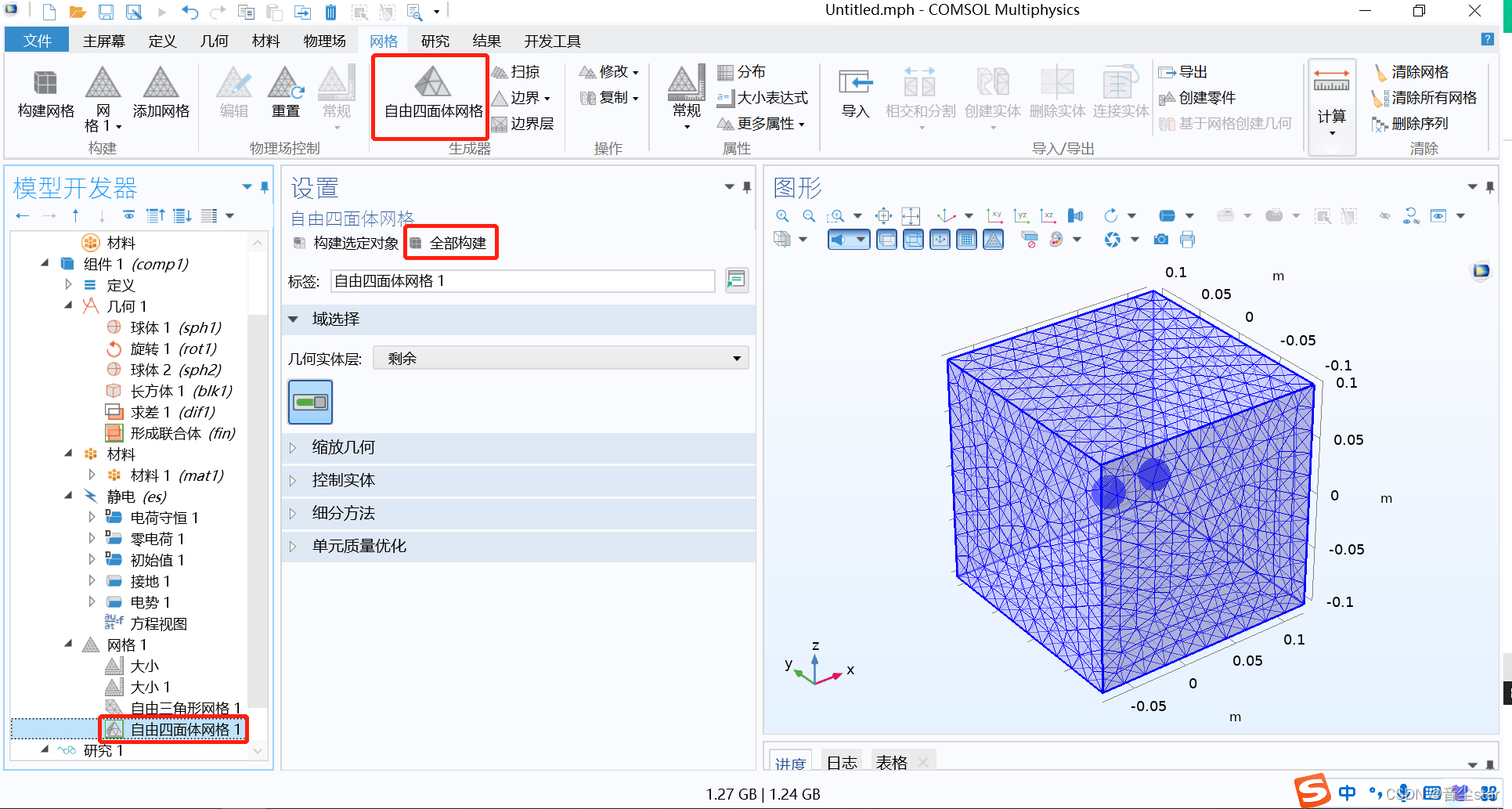Viewport: 1512px width, 809px height.
Task: Click Zoom Extents icon in graphics toolbar
Action: coord(911,216)
